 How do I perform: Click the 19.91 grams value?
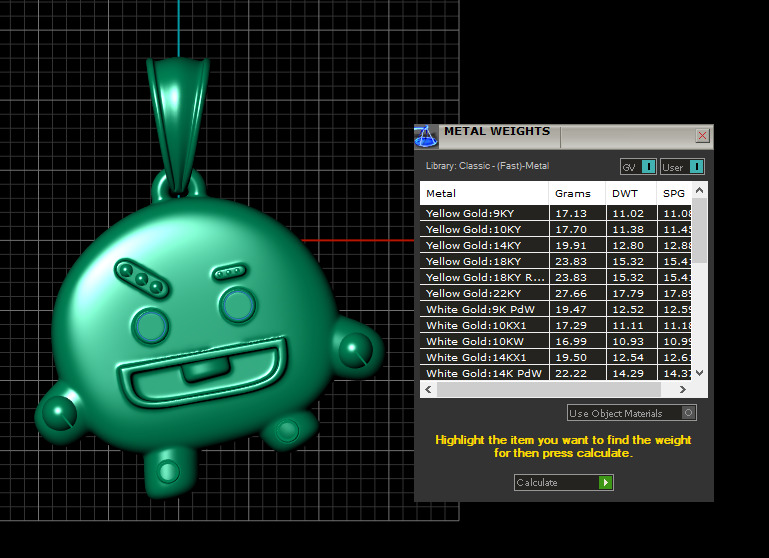click(x=571, y=245)
